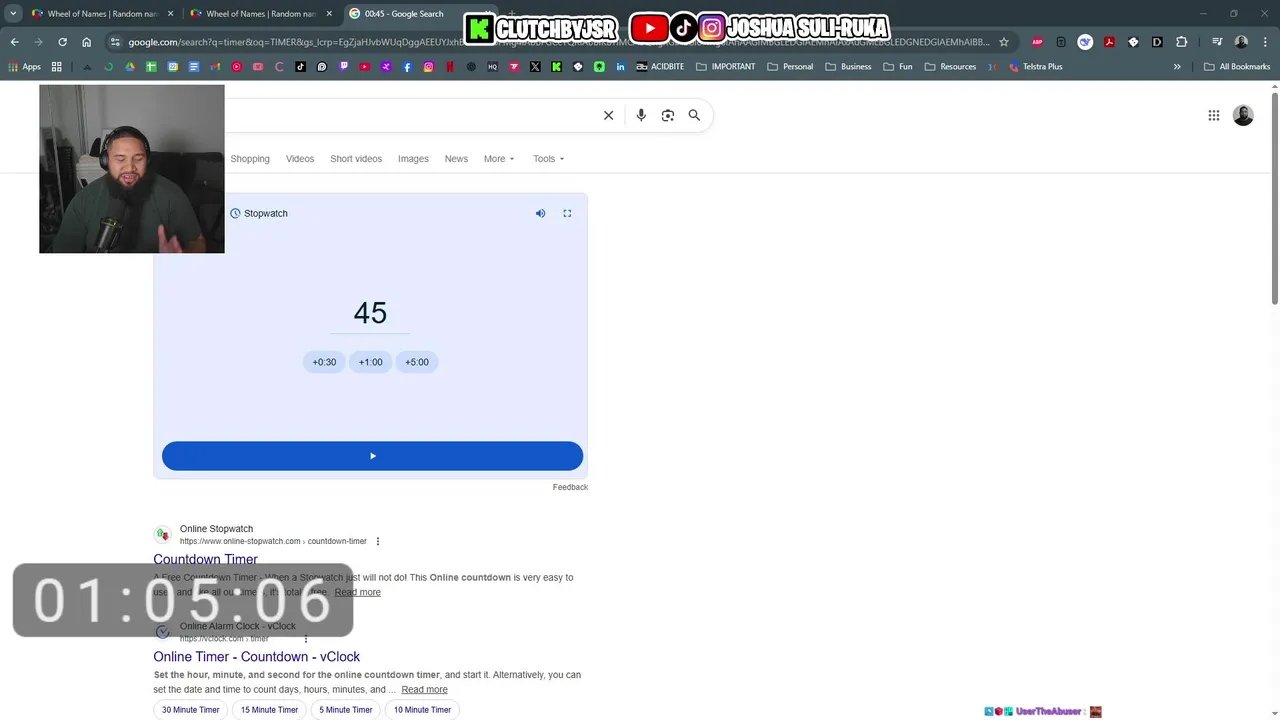The height and width of the screenshot is (720, 1280).
Task: Open more options for vClock result
Action: click(306, 639)
